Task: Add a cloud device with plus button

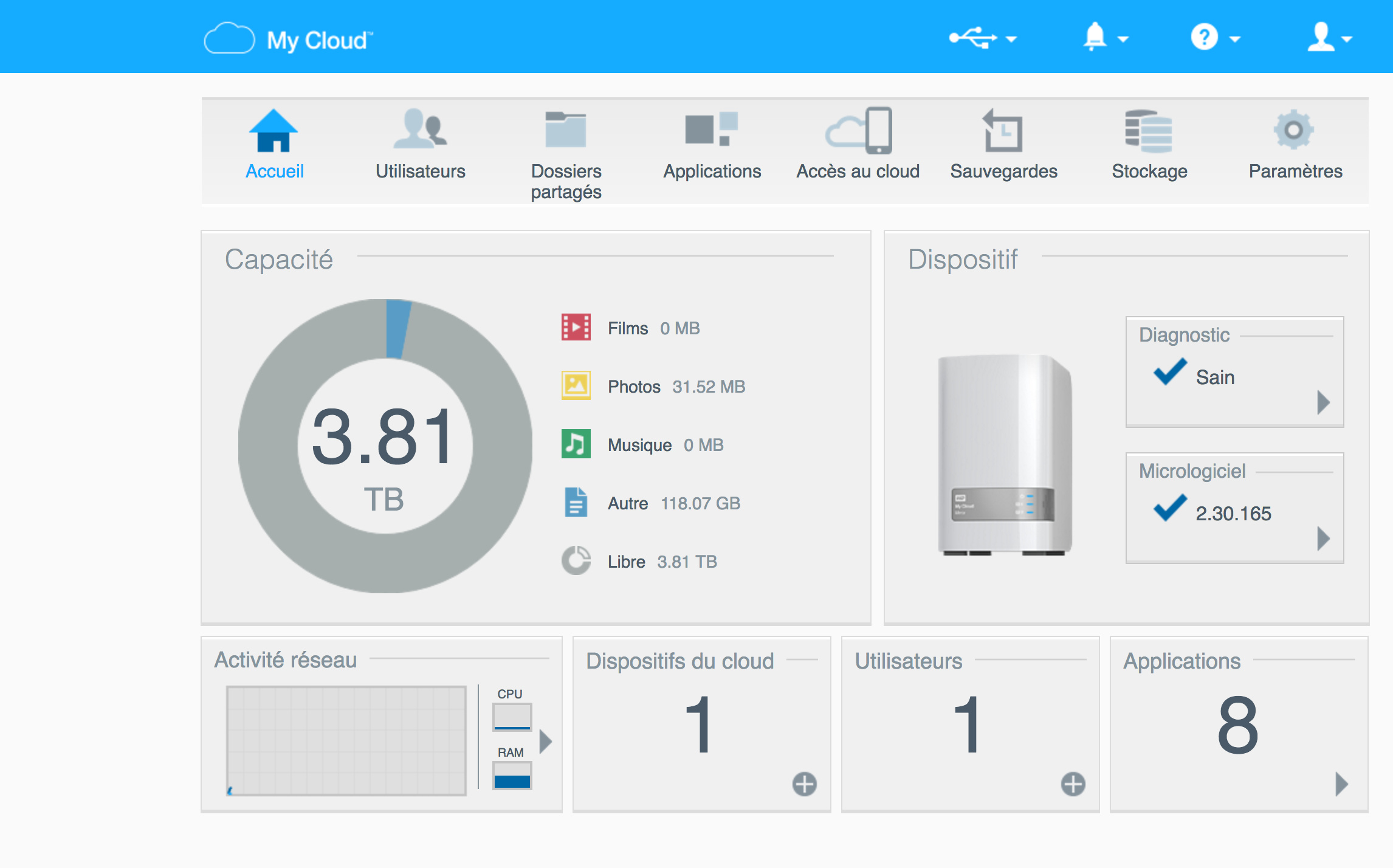Action: 804,784
